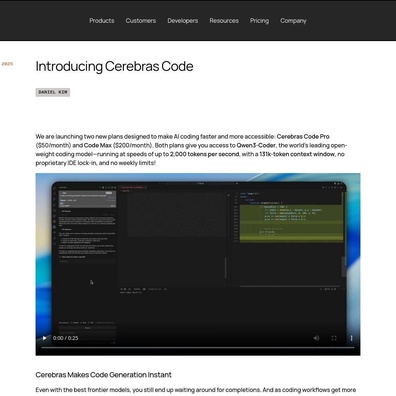Image resolution: width=396 pixels, height=396 pixels.
Task: Seek on the video progress bar
Action: pos(198,347)
